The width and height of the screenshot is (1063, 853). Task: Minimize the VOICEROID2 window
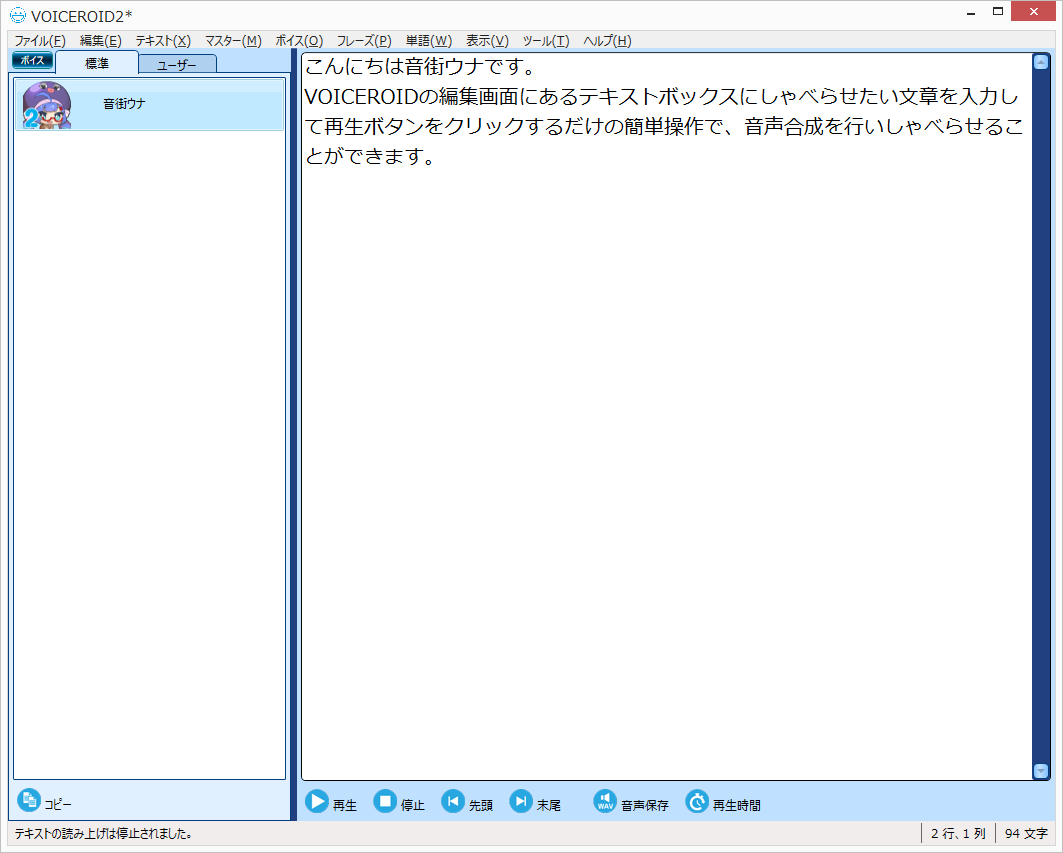[971, 12]
